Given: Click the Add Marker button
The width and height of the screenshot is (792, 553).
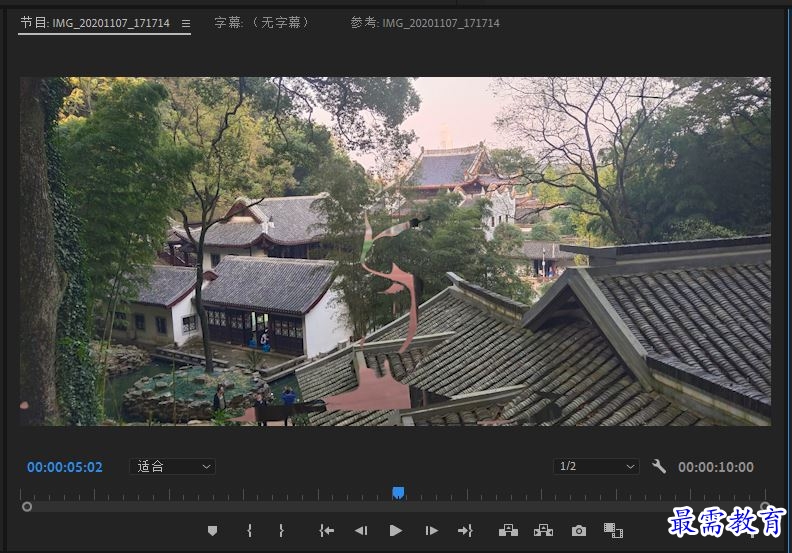Looking at the screenshot, I should 212,531.
